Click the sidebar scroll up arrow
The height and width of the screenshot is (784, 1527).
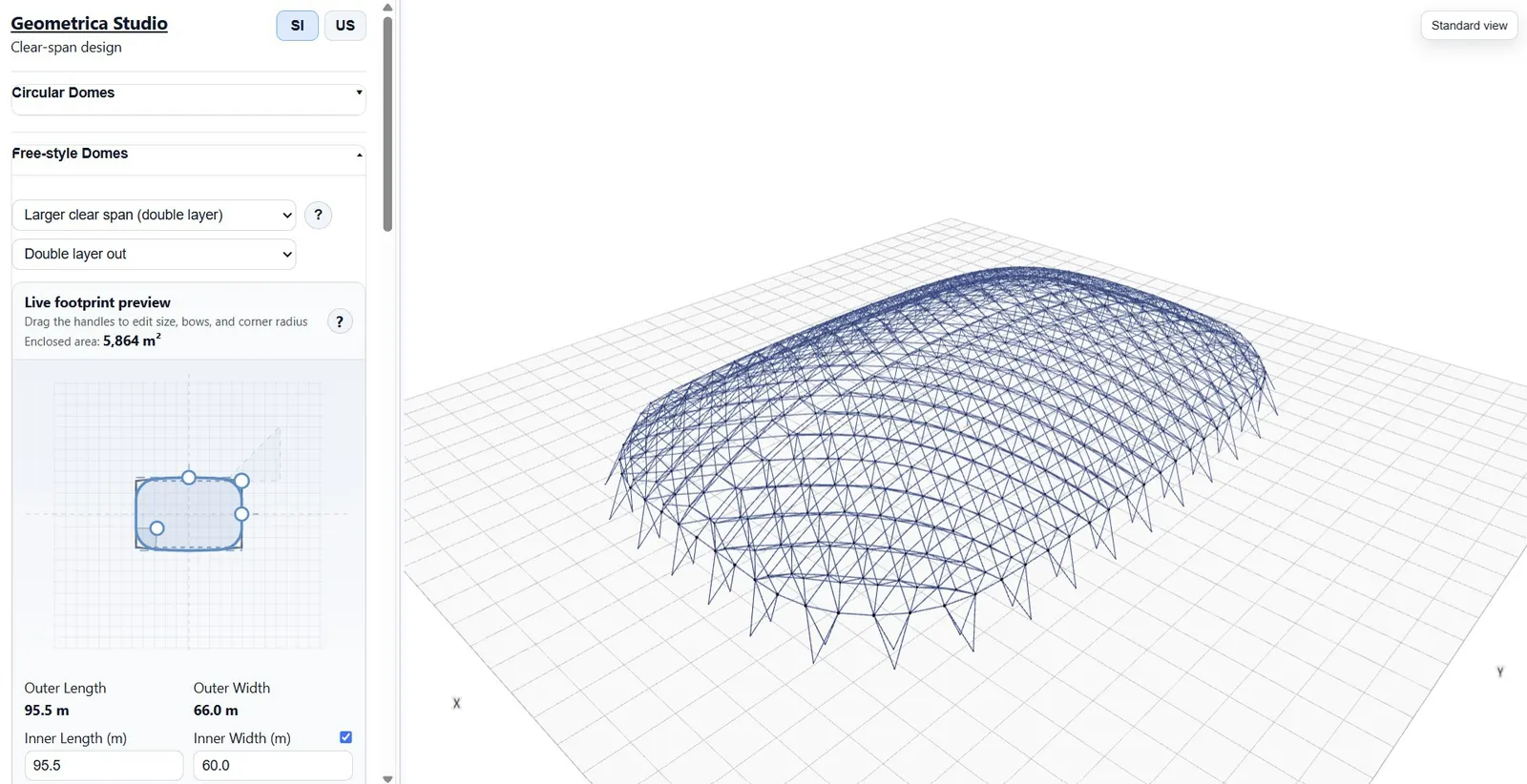tap(387, 7)
